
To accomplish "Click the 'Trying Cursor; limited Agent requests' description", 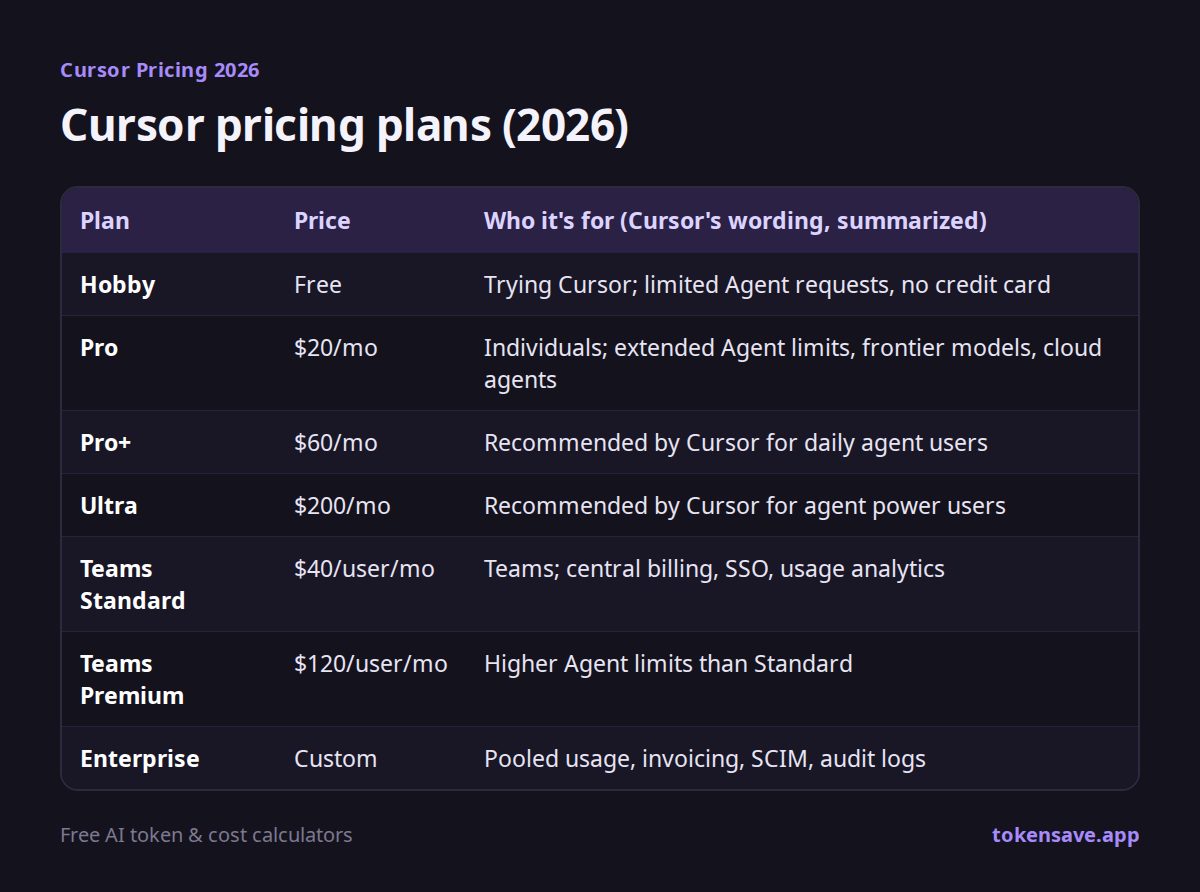I will (x=767, y=285).
